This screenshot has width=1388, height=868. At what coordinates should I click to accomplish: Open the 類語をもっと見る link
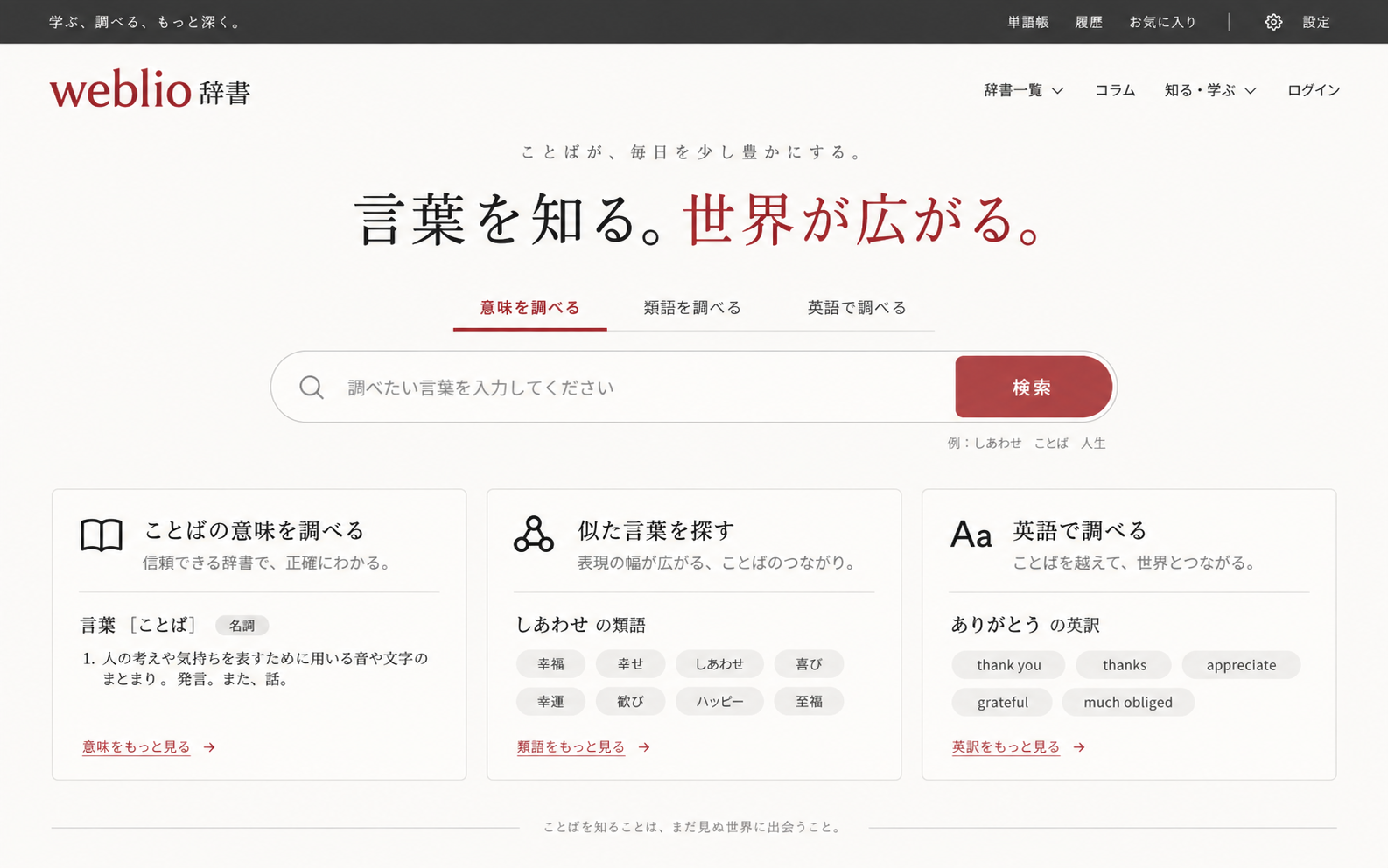click(571, 747)
